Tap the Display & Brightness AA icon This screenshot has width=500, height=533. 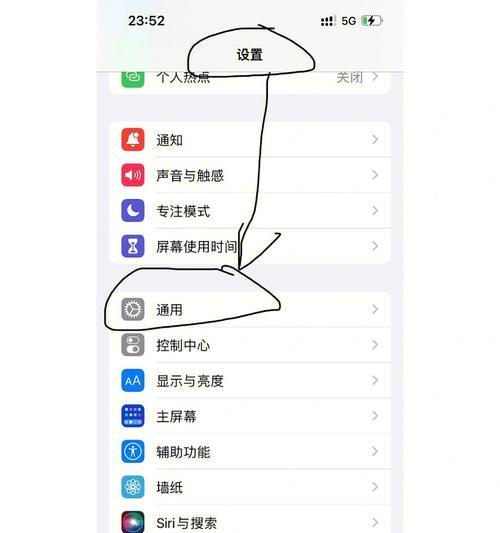point(133,380)
